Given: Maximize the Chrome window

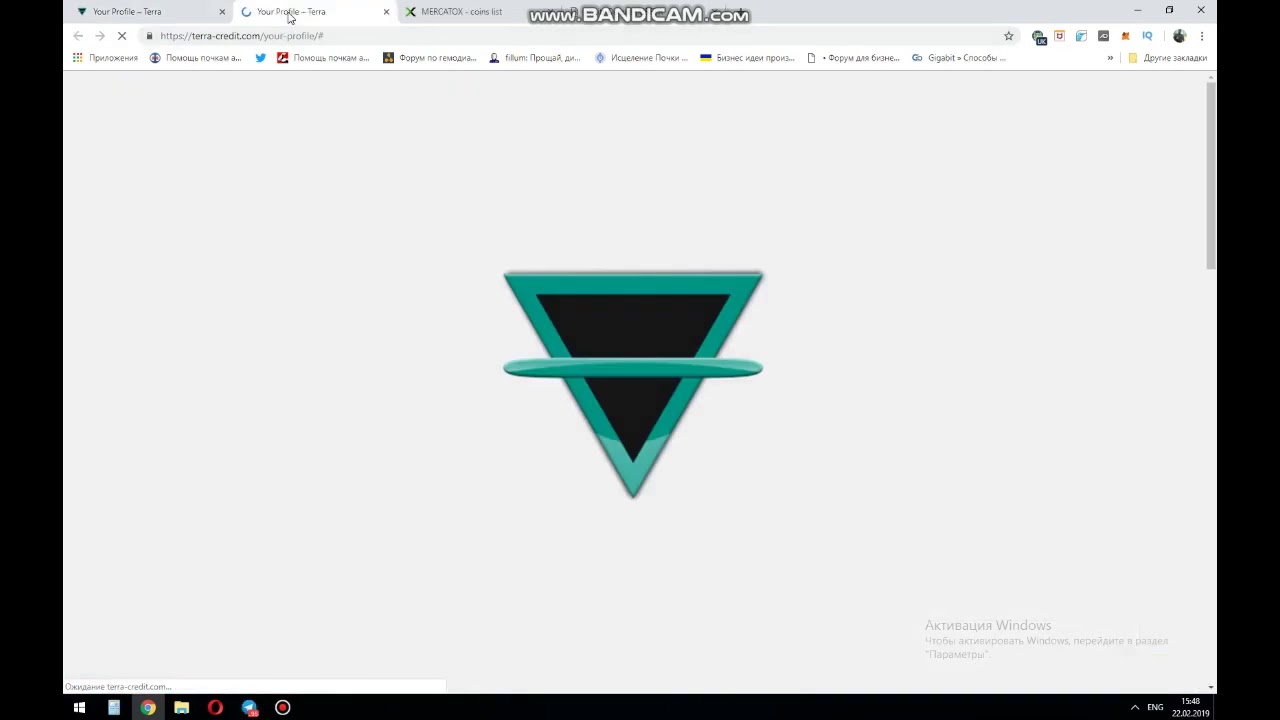Looking at the screenshot, I should [1169, 10].
